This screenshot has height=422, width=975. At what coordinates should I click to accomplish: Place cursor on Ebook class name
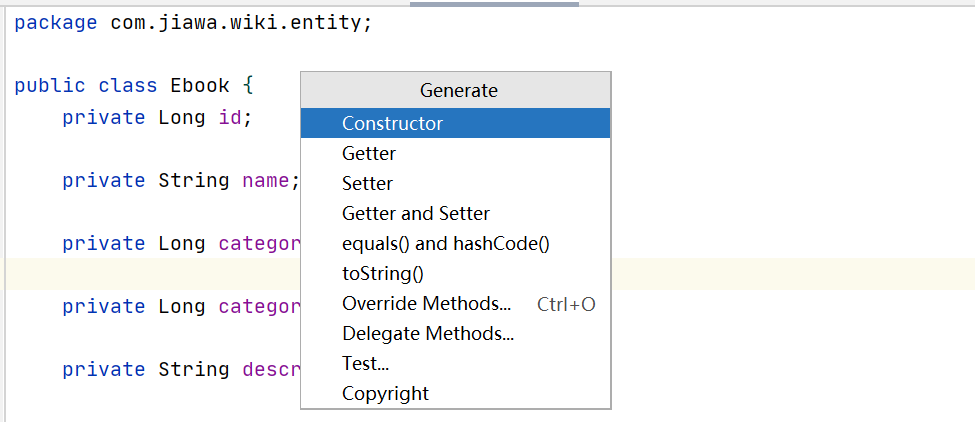(200, 85)
